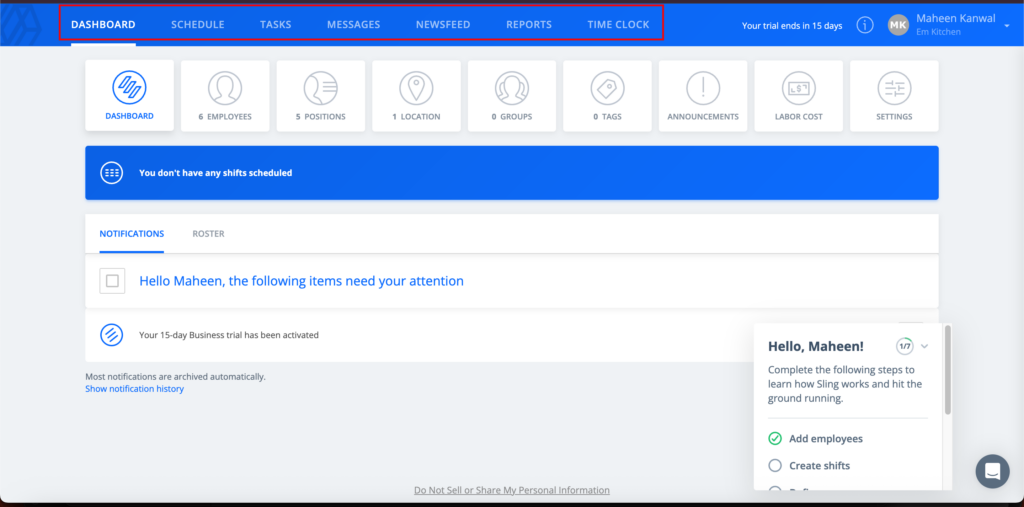
Task: Click Do Not Sell or Share link
Action: [512, 490]
